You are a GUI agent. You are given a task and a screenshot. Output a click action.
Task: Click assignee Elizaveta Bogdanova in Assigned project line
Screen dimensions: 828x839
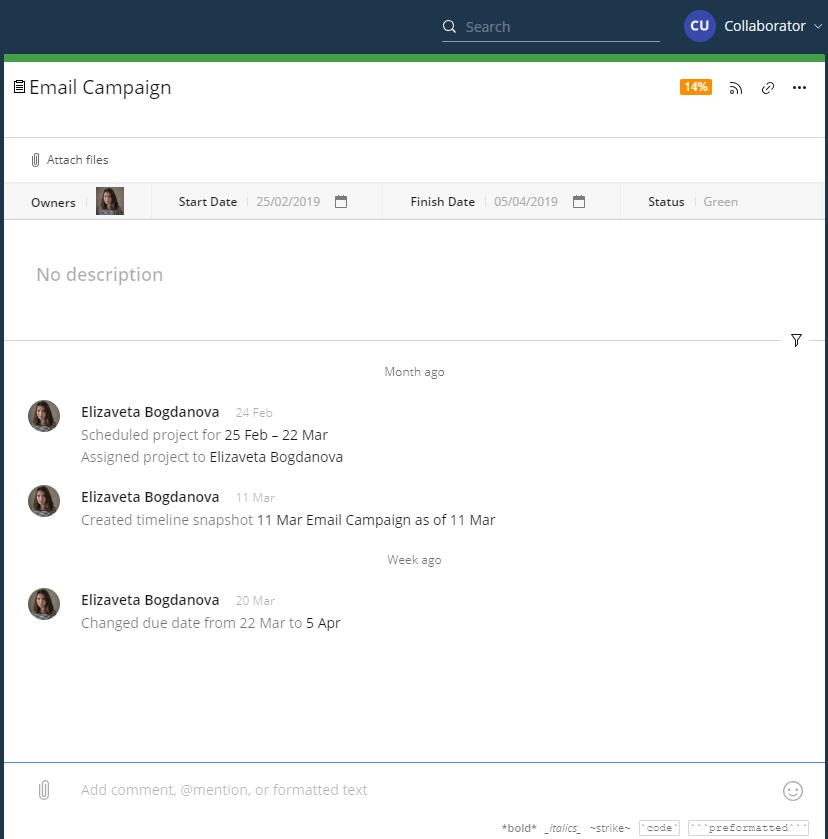(x=276, y=457)
